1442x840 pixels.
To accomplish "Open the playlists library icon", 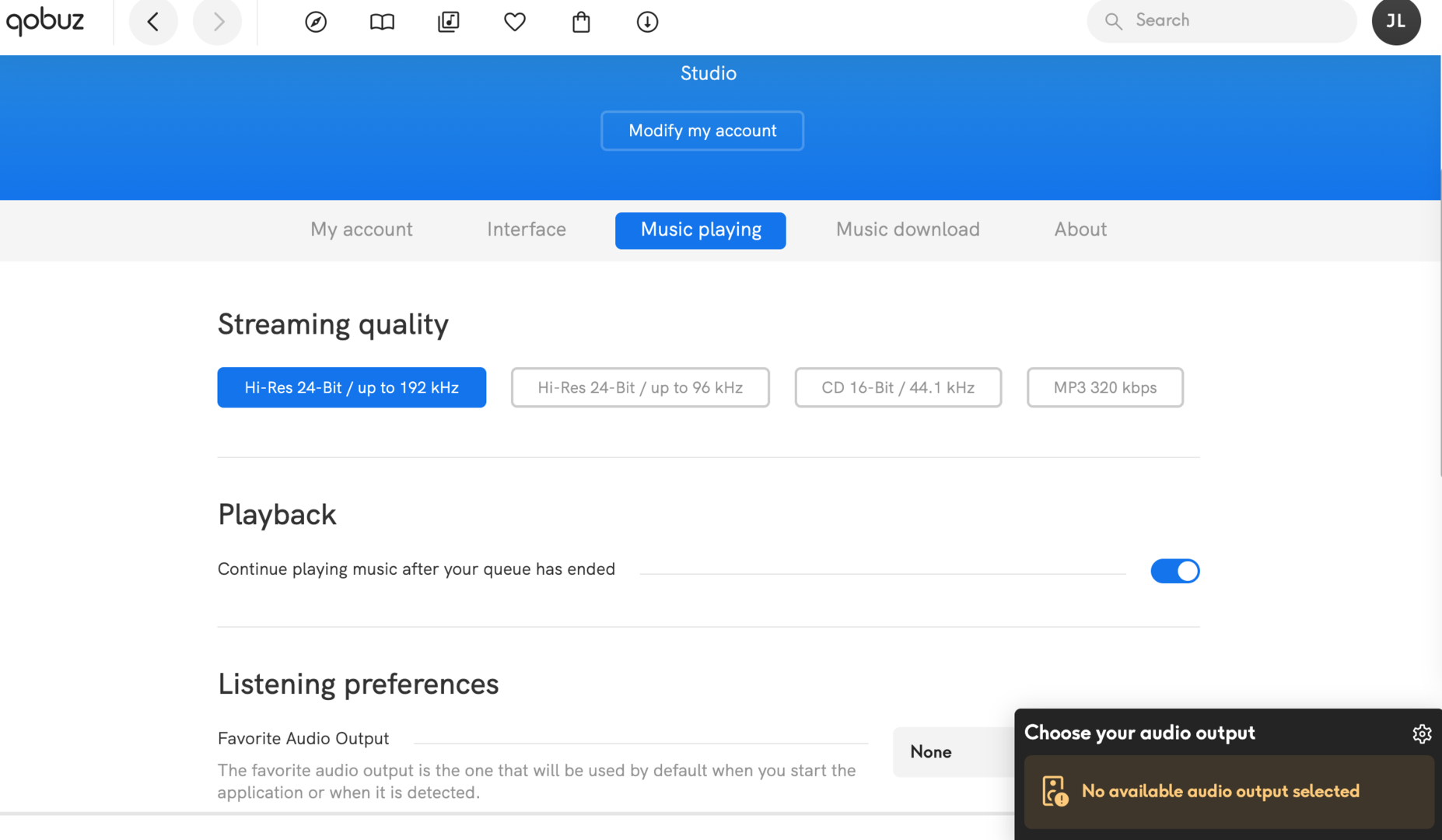I will pyautogui.click(x=449, y=22).
